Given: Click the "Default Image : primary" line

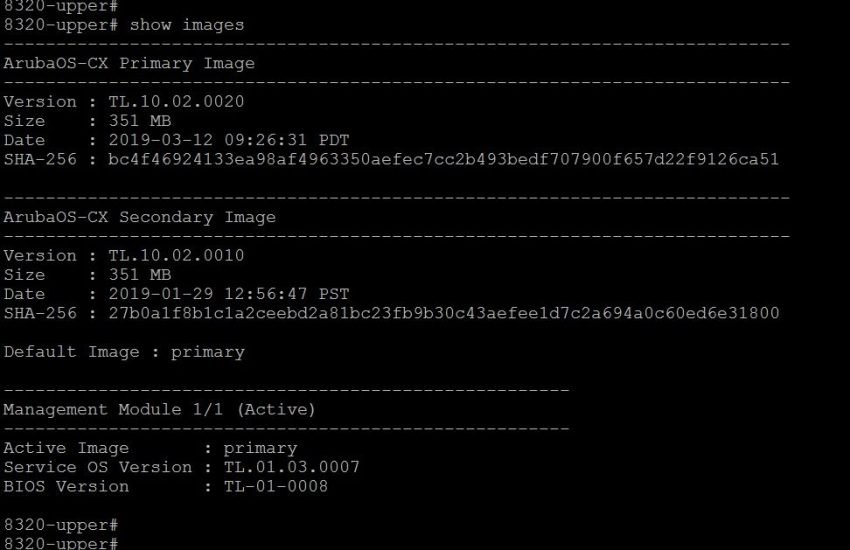Looking at the screenshot, I should [x=124, y=351].
